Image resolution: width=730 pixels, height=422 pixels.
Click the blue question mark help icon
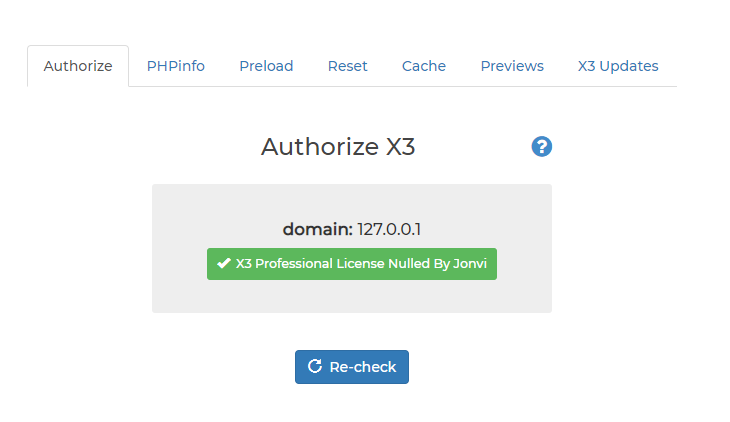[x=542, y=147]
